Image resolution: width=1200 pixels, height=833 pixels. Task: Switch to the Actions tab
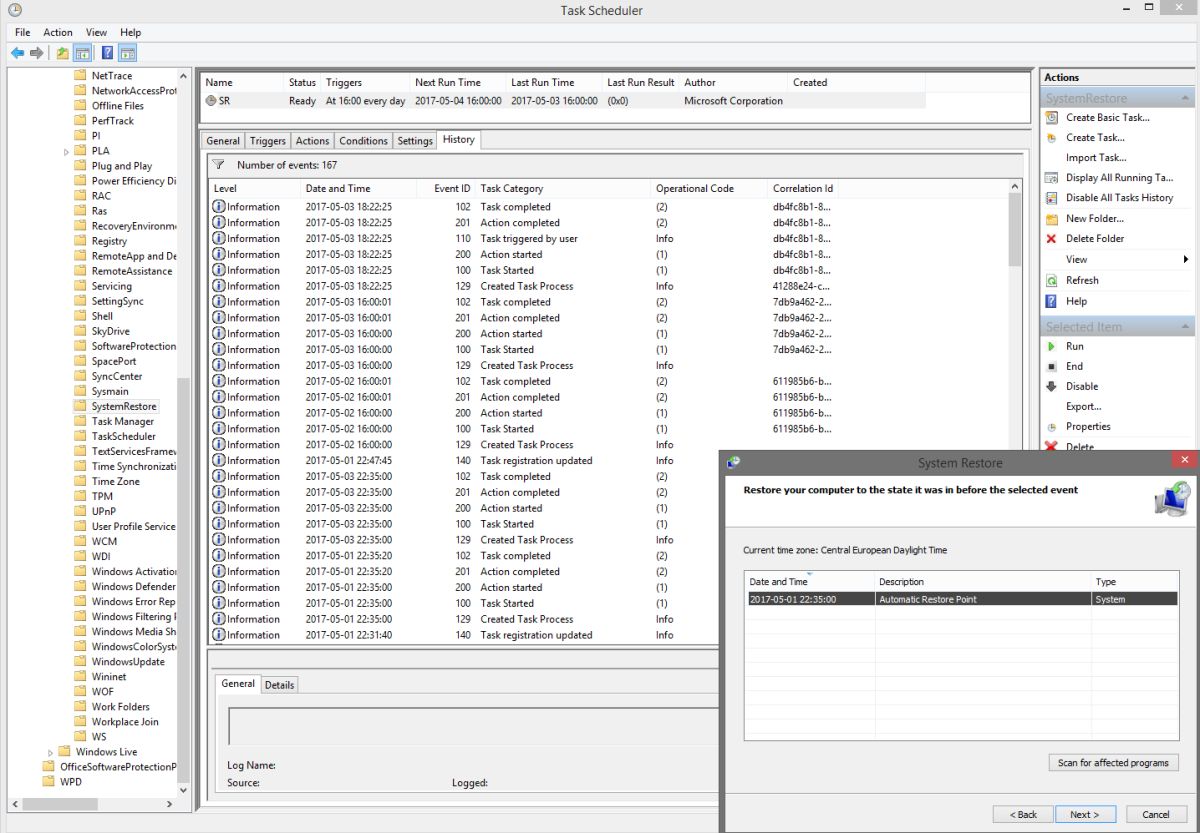point(312,141)
